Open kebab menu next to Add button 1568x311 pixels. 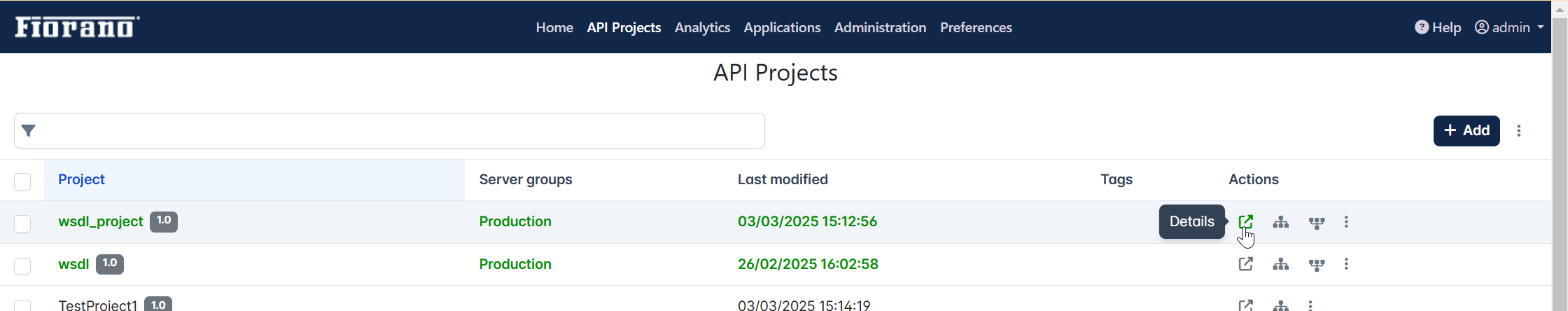click(x=1519, y=130)
